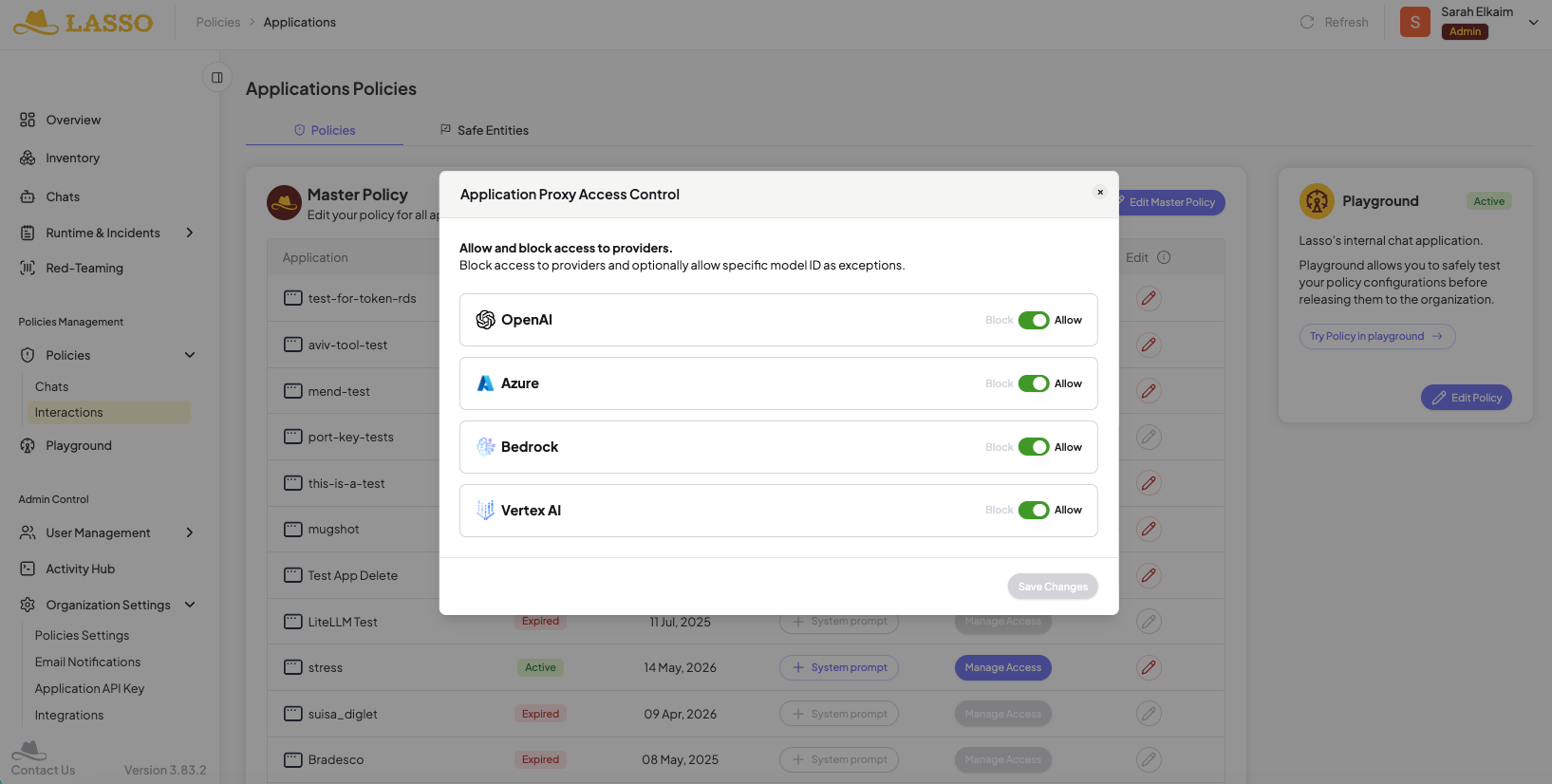
Task: Click the LiteLLM Test application icon
Action: pos(293,622)
